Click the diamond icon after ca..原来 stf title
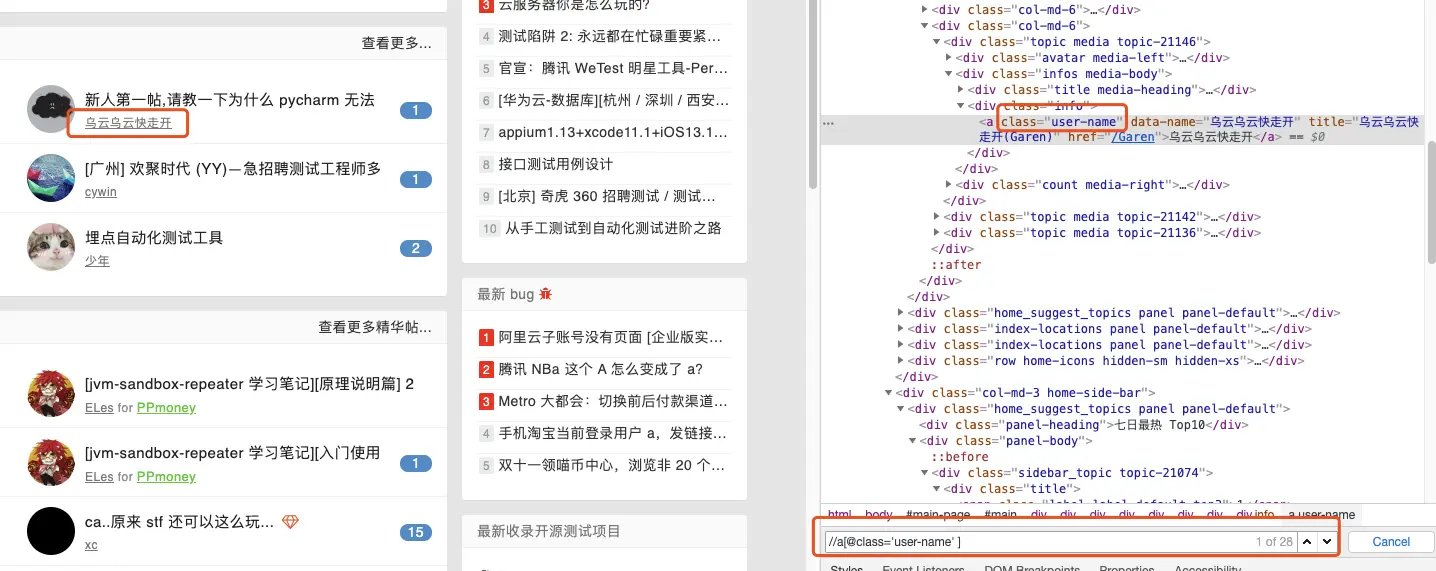 point(290,522)
